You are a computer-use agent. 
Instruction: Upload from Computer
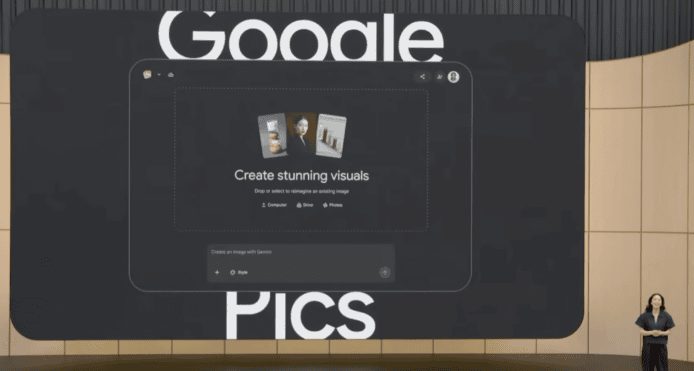tap(274, 205)
